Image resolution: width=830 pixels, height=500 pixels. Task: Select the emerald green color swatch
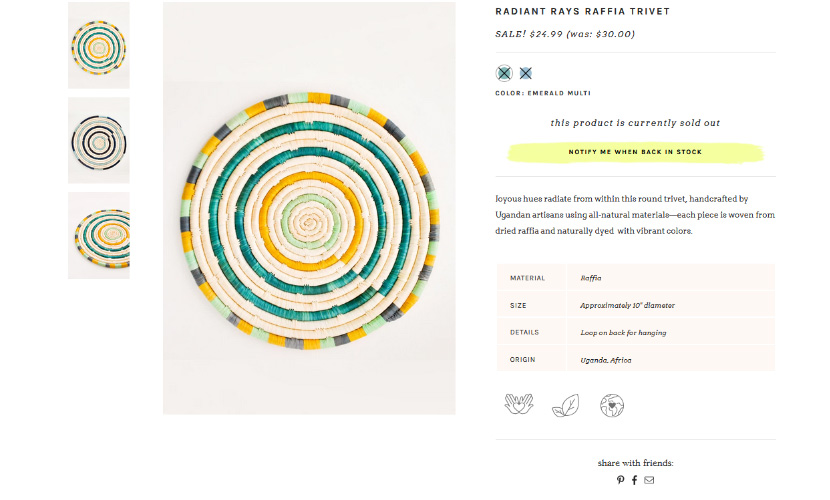(x=504, y=73)
